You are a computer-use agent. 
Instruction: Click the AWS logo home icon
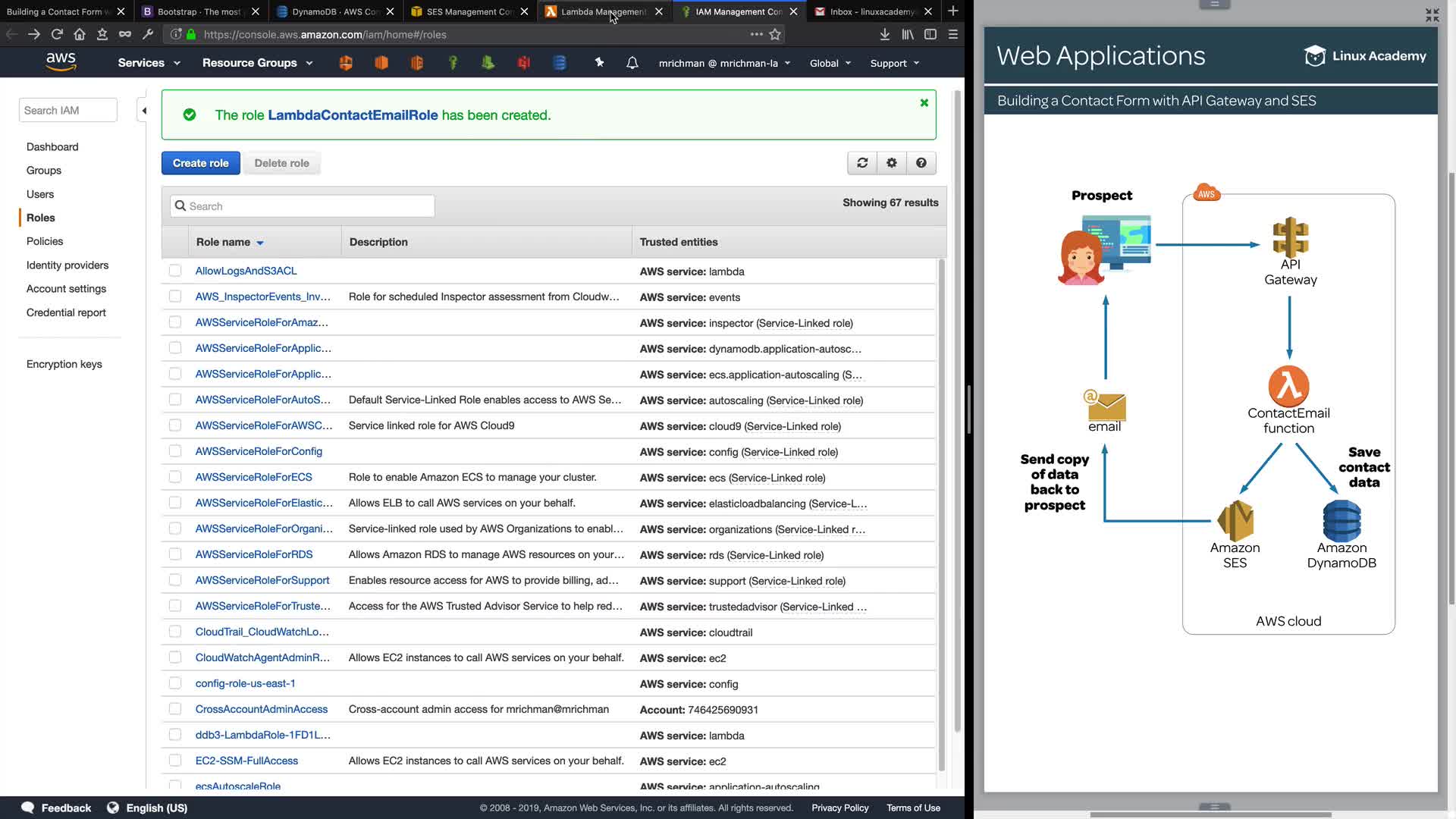coord(61,62)
